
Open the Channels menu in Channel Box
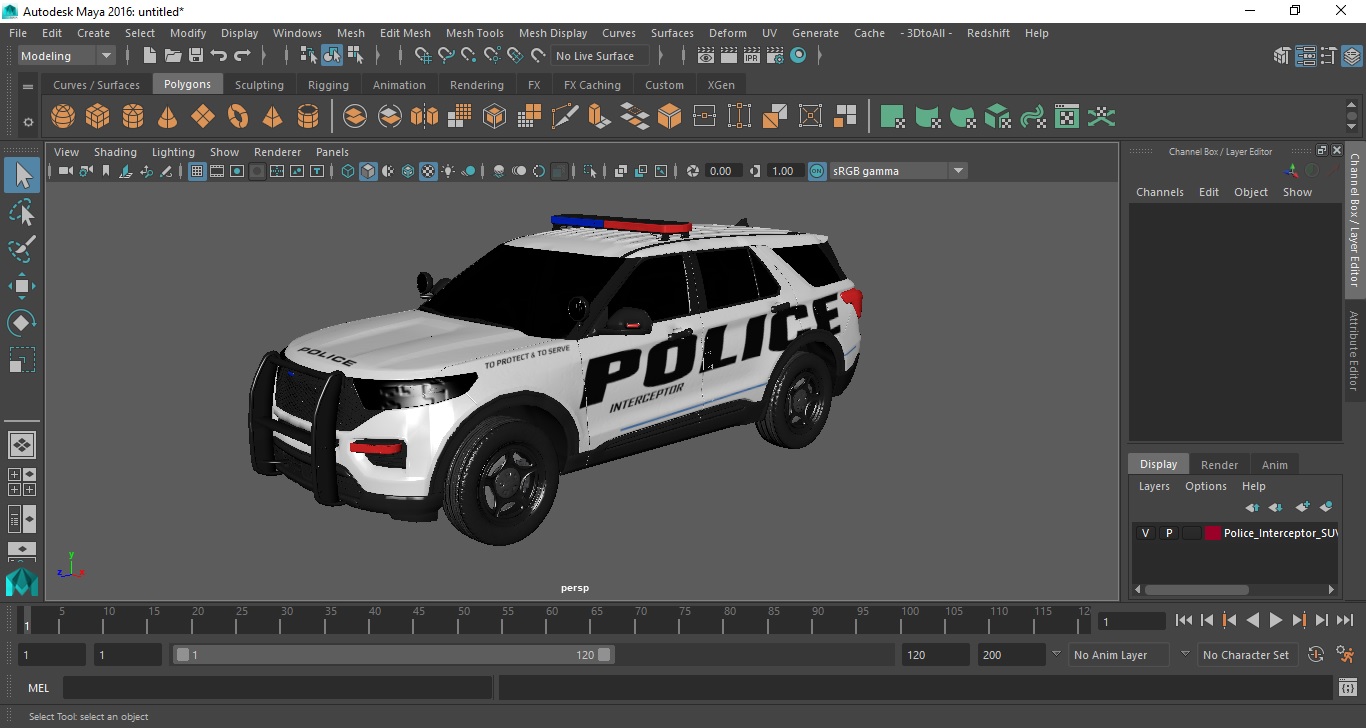tap(1159, 192)
